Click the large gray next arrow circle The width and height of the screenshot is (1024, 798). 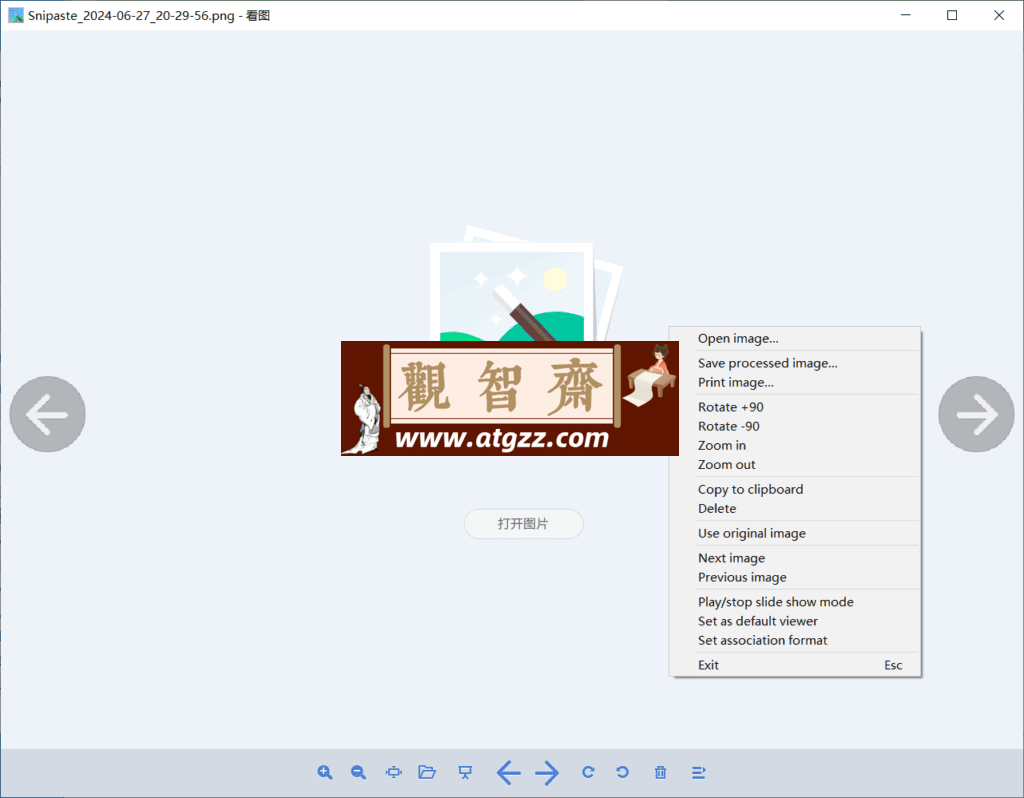976,414
